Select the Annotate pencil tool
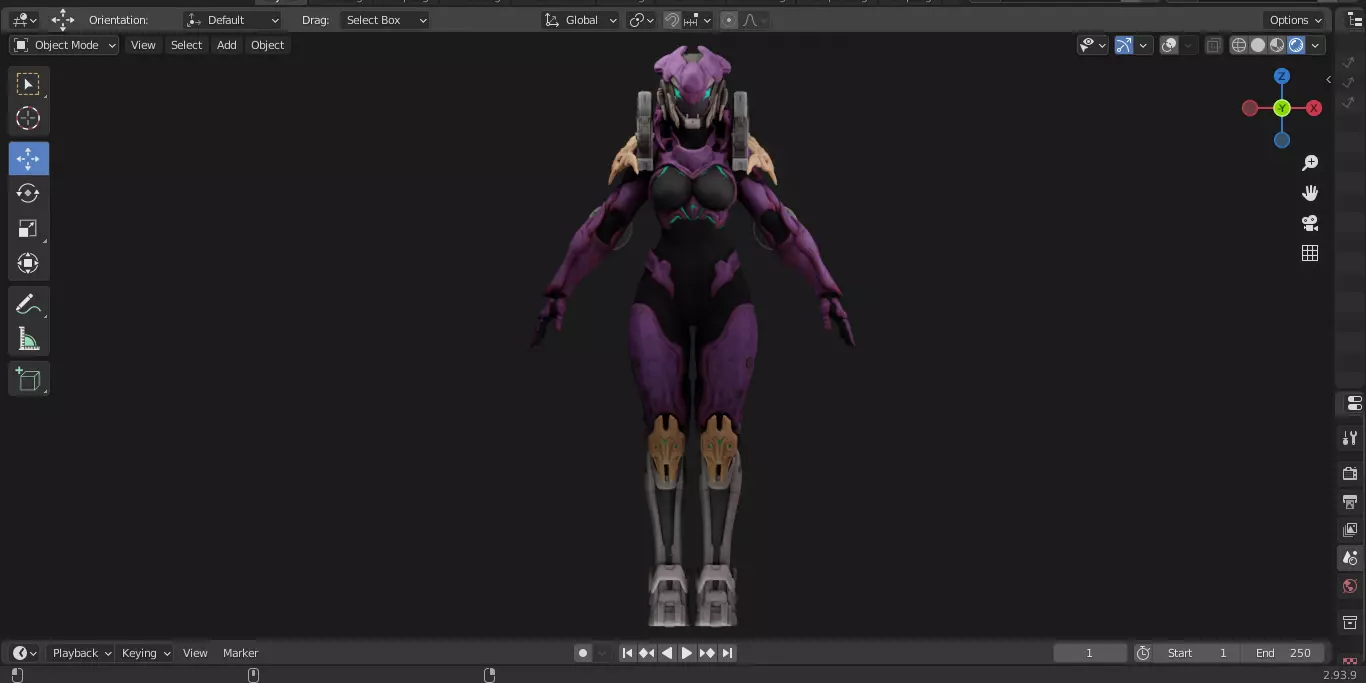Viewport: 1366px width, 683px height. [28, 305]
